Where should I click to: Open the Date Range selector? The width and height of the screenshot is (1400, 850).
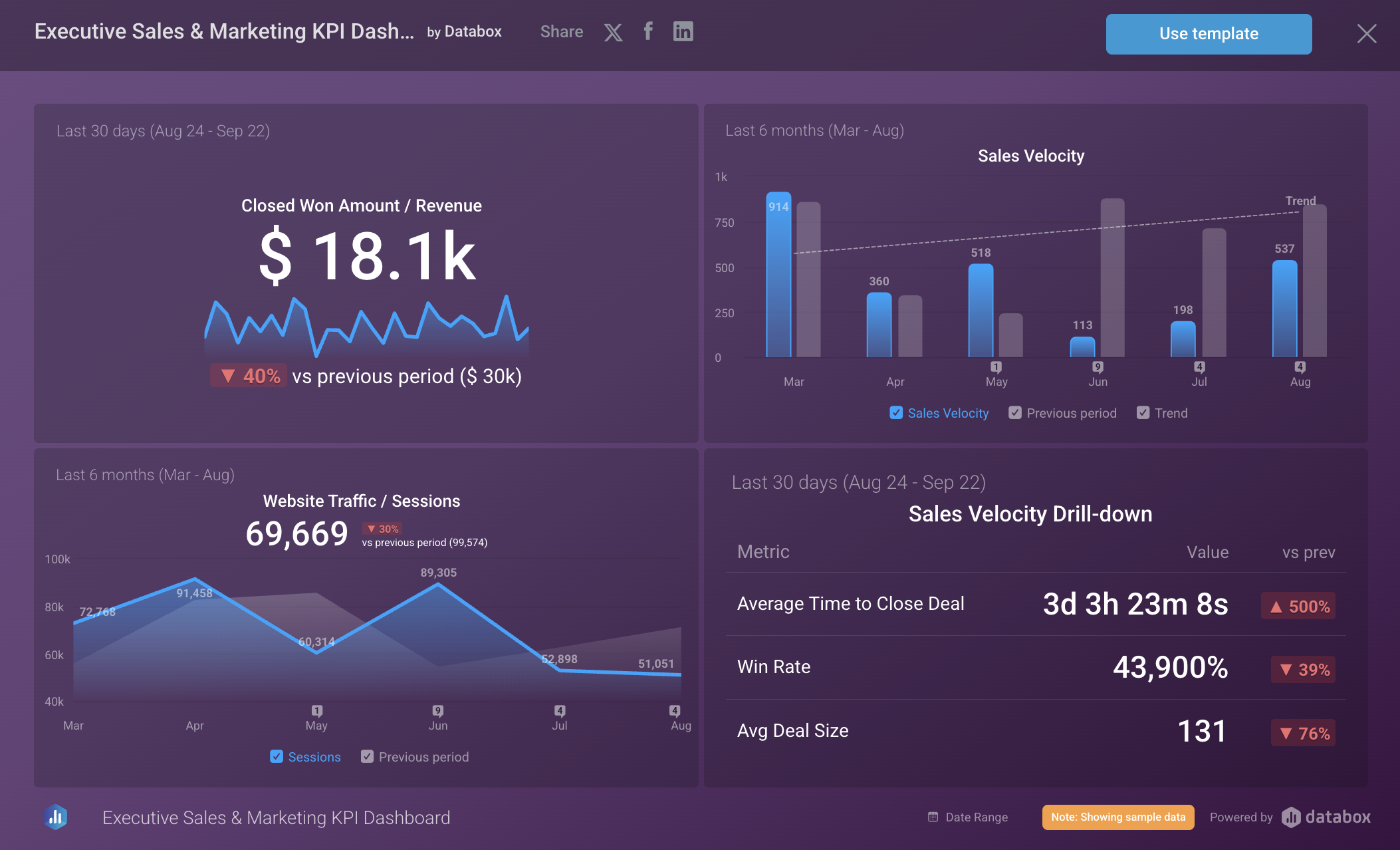976,817
